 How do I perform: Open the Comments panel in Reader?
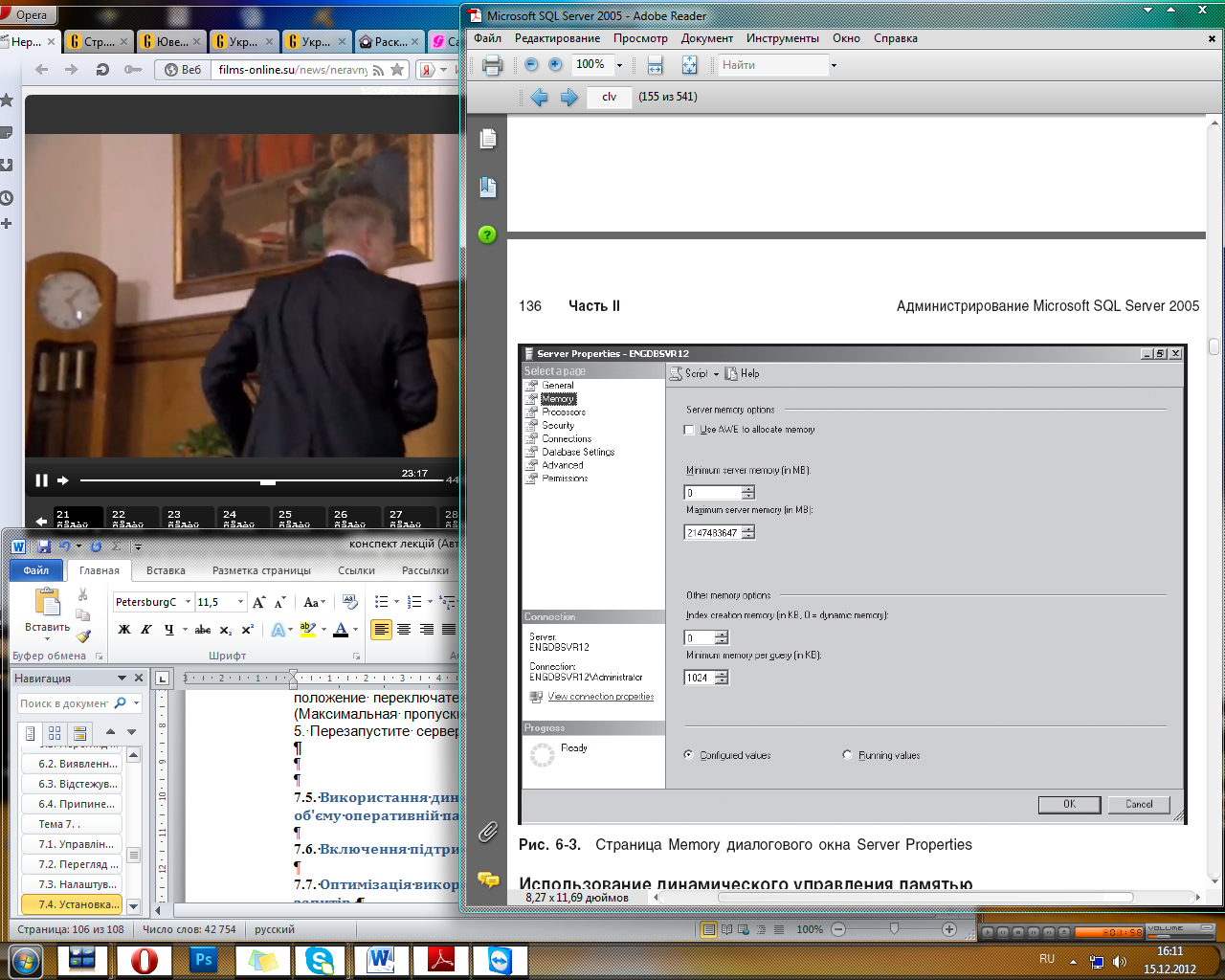click(488, 880)
